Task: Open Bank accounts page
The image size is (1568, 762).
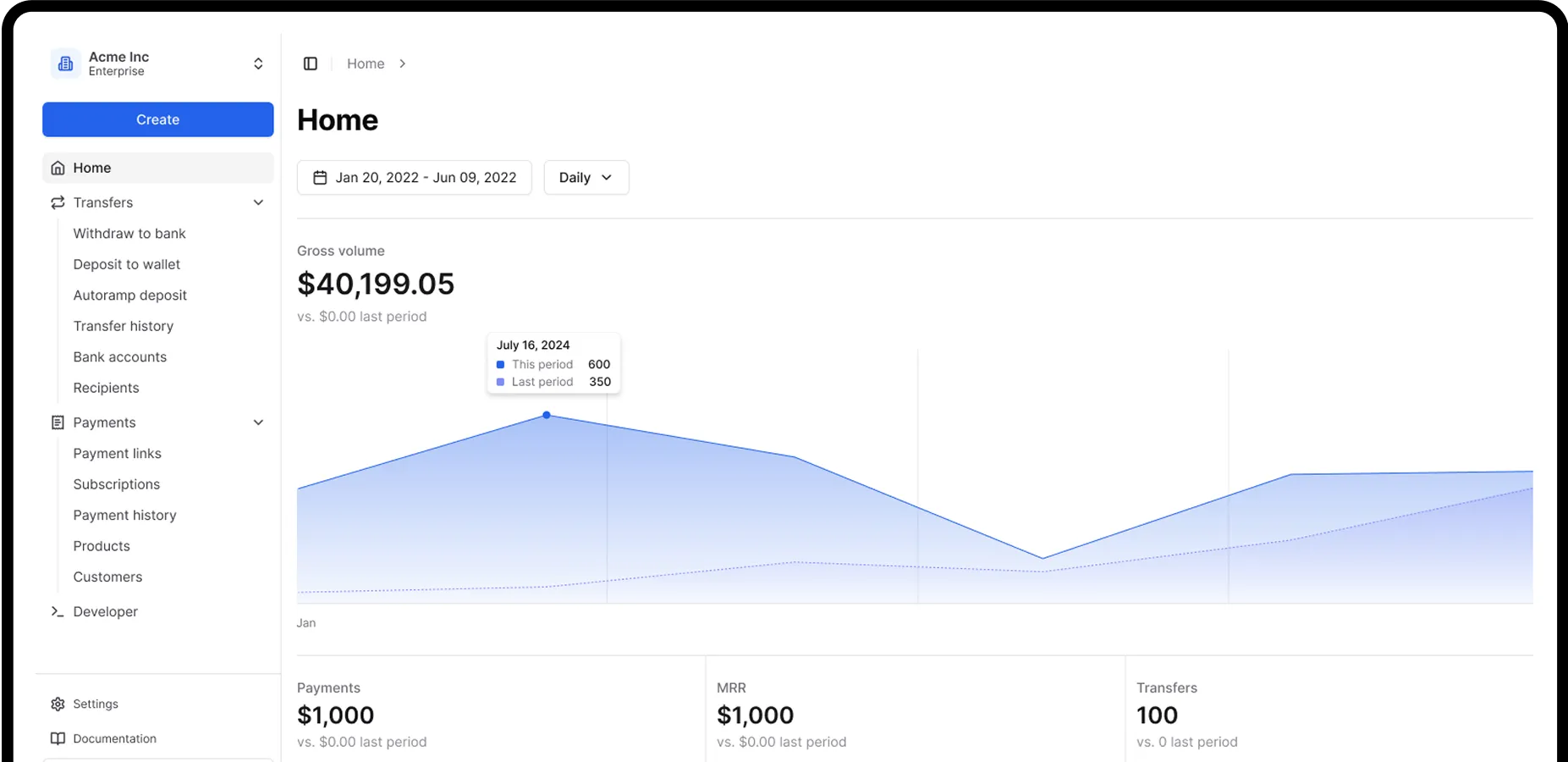Action: tap(120, 357)
